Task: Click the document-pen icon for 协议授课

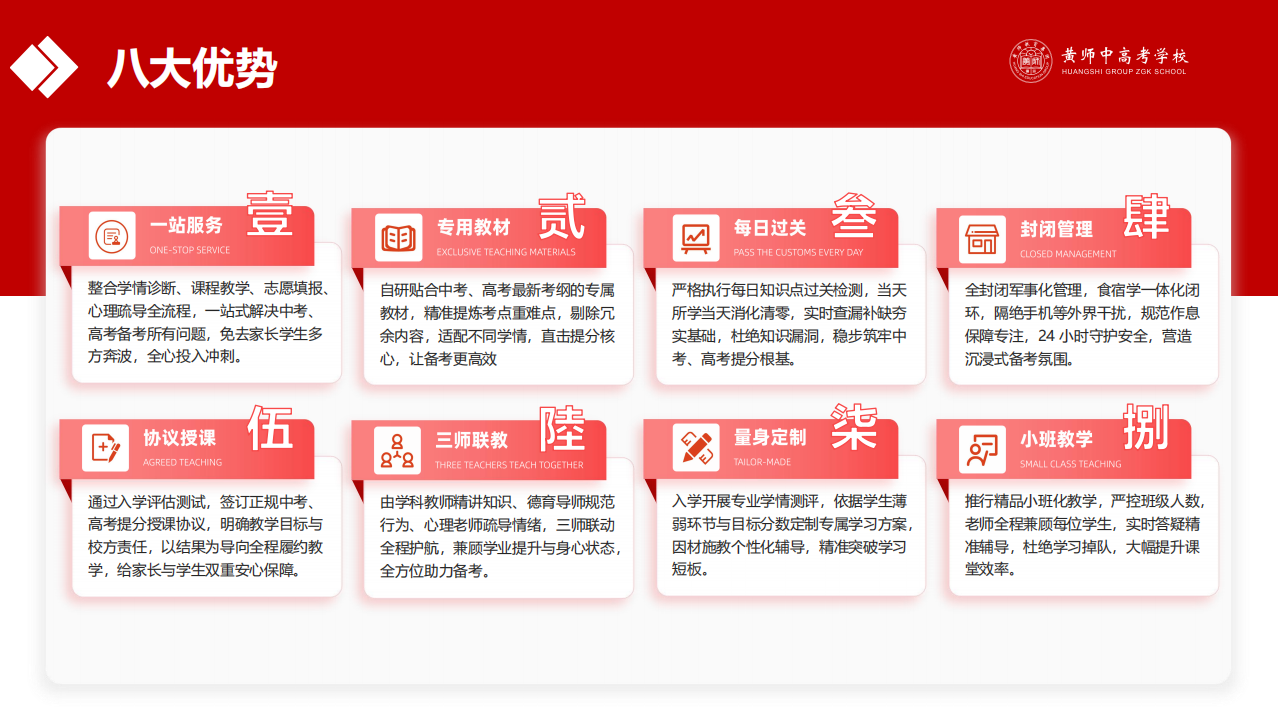Action: click(x=106, y=446)
